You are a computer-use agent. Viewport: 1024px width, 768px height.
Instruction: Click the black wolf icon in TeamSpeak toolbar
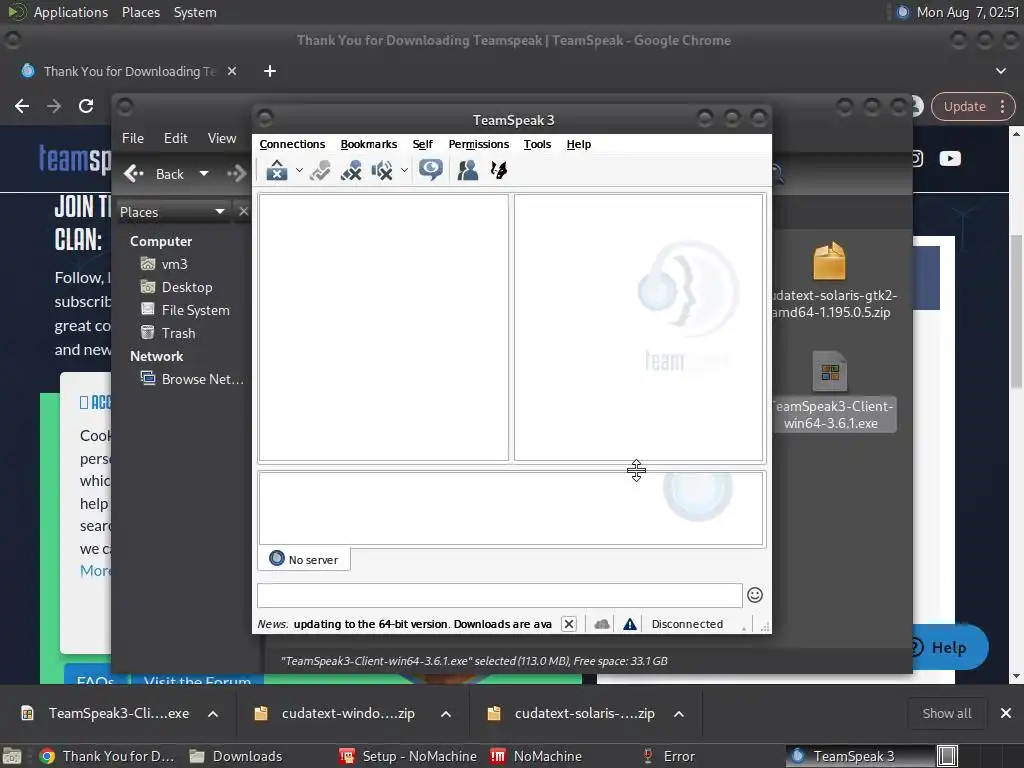[499, 170]
